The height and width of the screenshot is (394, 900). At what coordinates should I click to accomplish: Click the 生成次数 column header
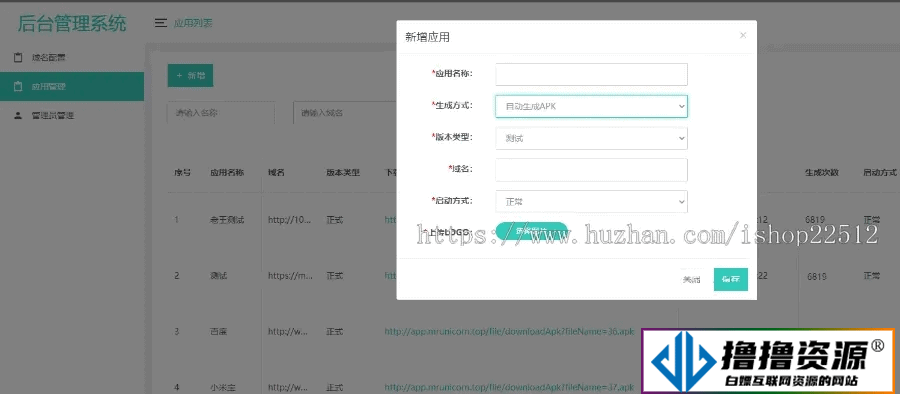pos(822,172)
